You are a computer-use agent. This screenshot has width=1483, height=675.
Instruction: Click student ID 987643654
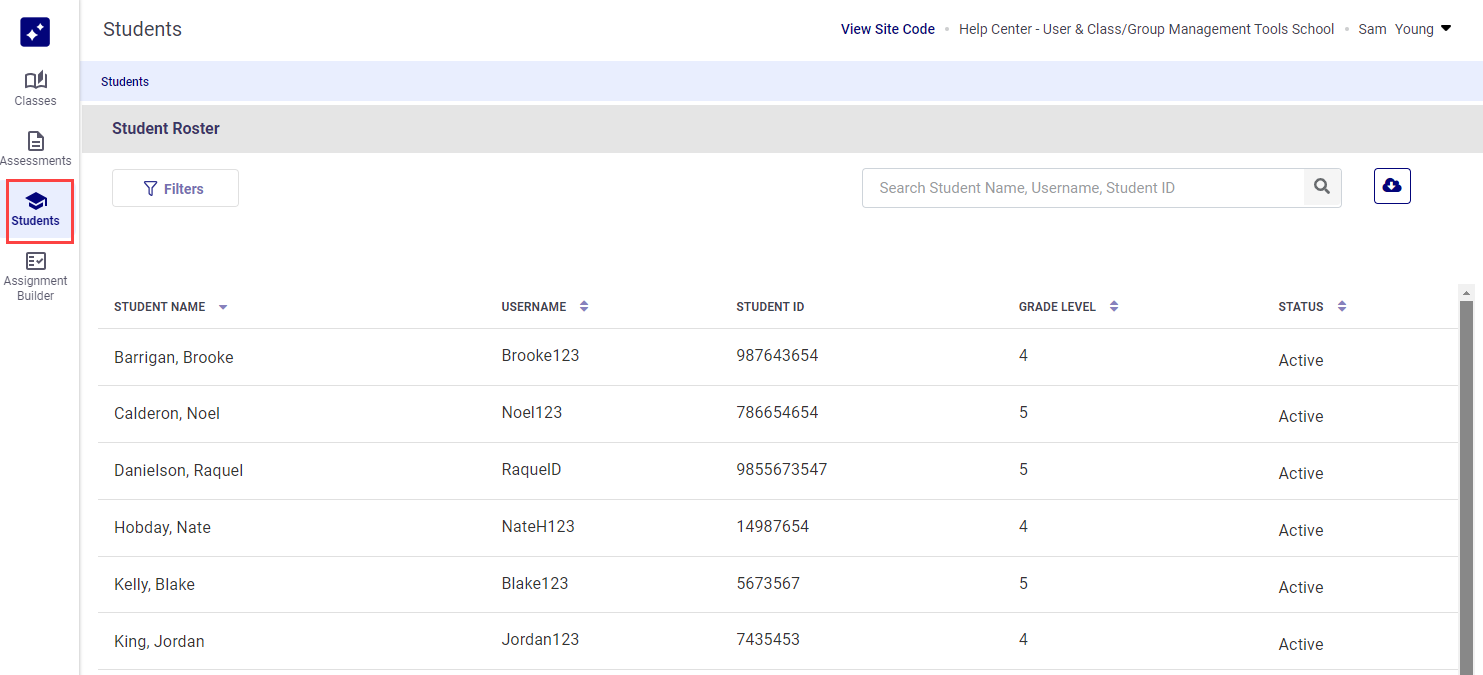[x=777, y=355]
